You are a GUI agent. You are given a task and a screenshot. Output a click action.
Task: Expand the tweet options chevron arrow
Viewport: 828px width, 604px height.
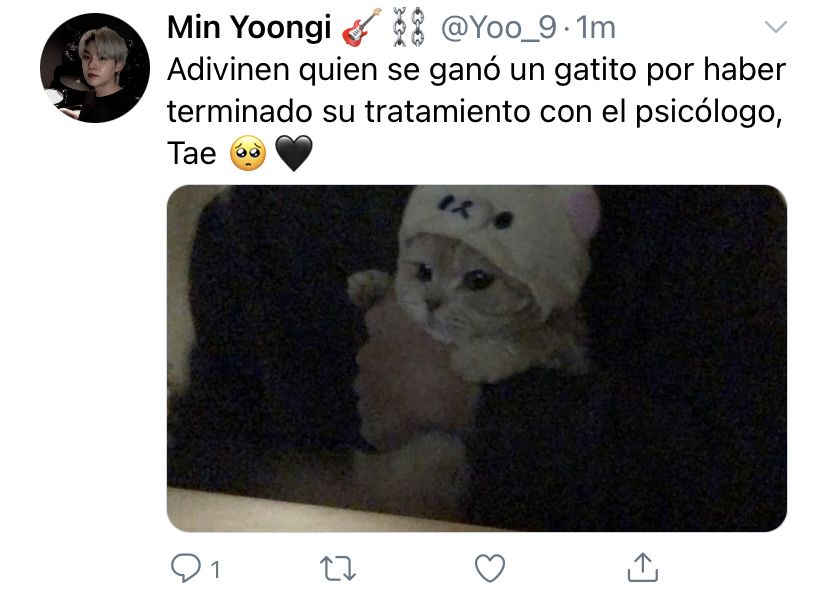coord(776,26)
